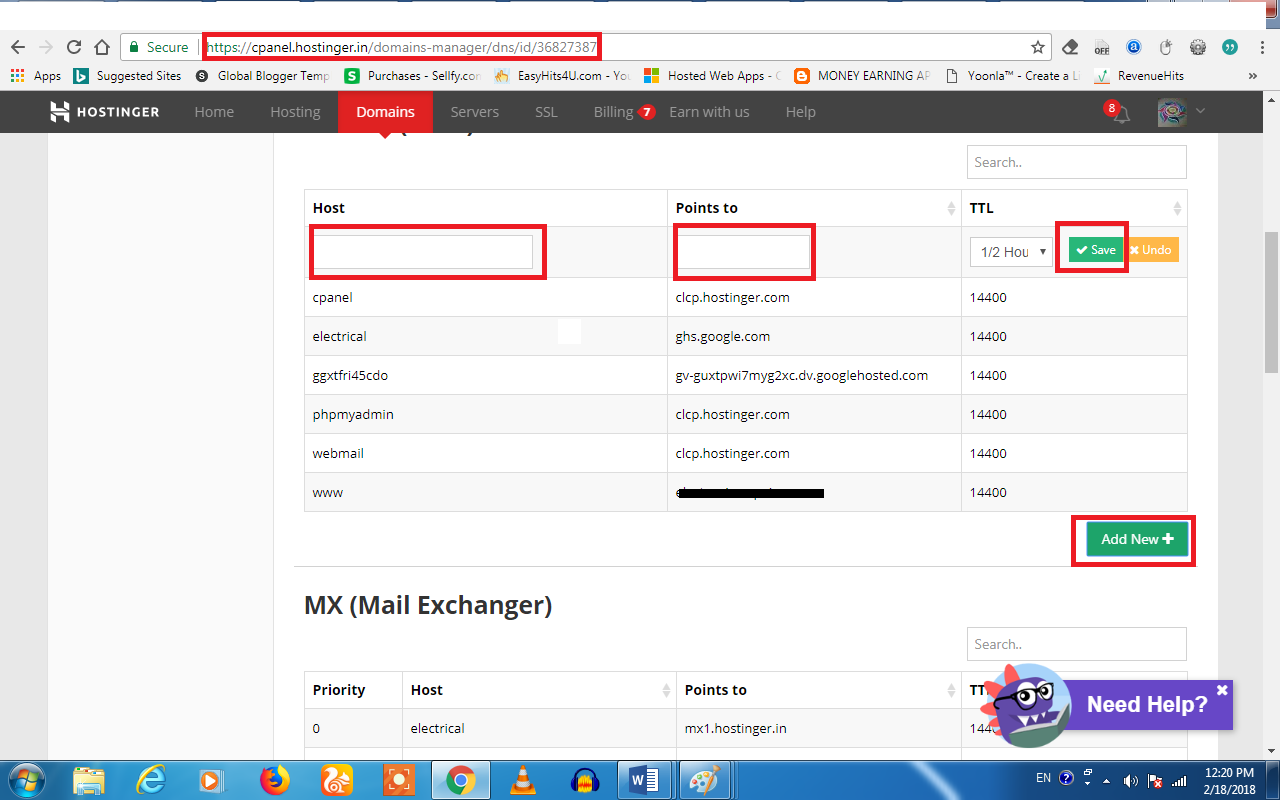Switch to Word in the taskbar

pyautogui.click(x=644, y=780)
